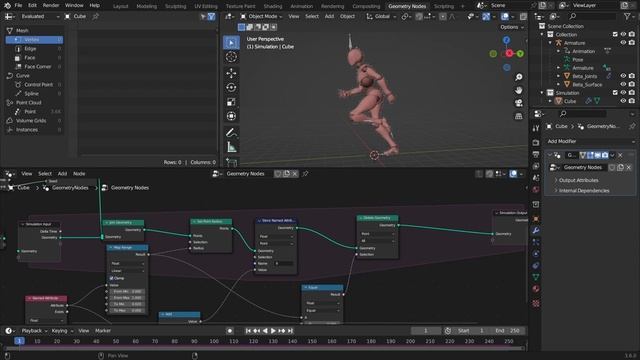This screenshot has height=360, width=640.
Task: Open the Keying dropdown in timeline
Action: pos(62,331)
